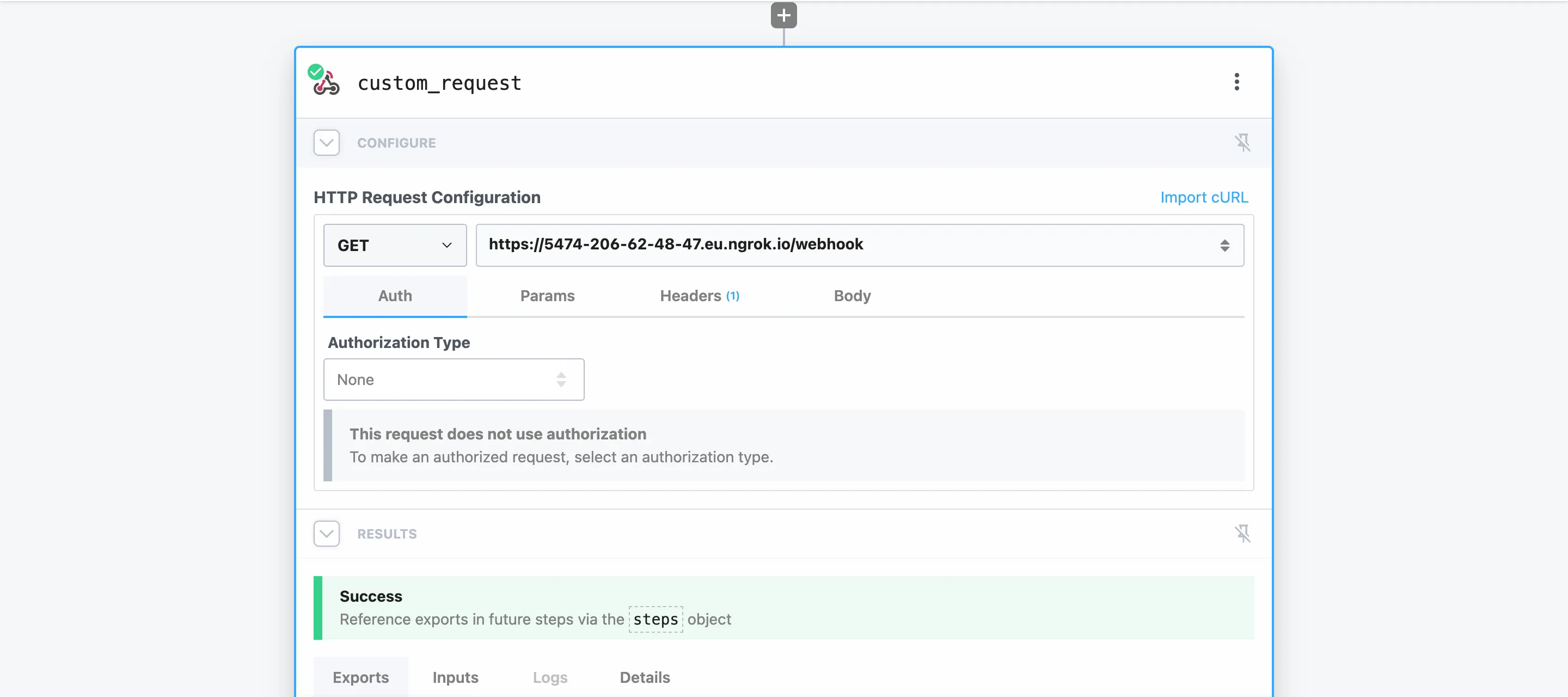This screenshot has width=1568, height=697.
Task: Click the RESULTS section label
Action: pyautogui.click(x=387, y=534)
